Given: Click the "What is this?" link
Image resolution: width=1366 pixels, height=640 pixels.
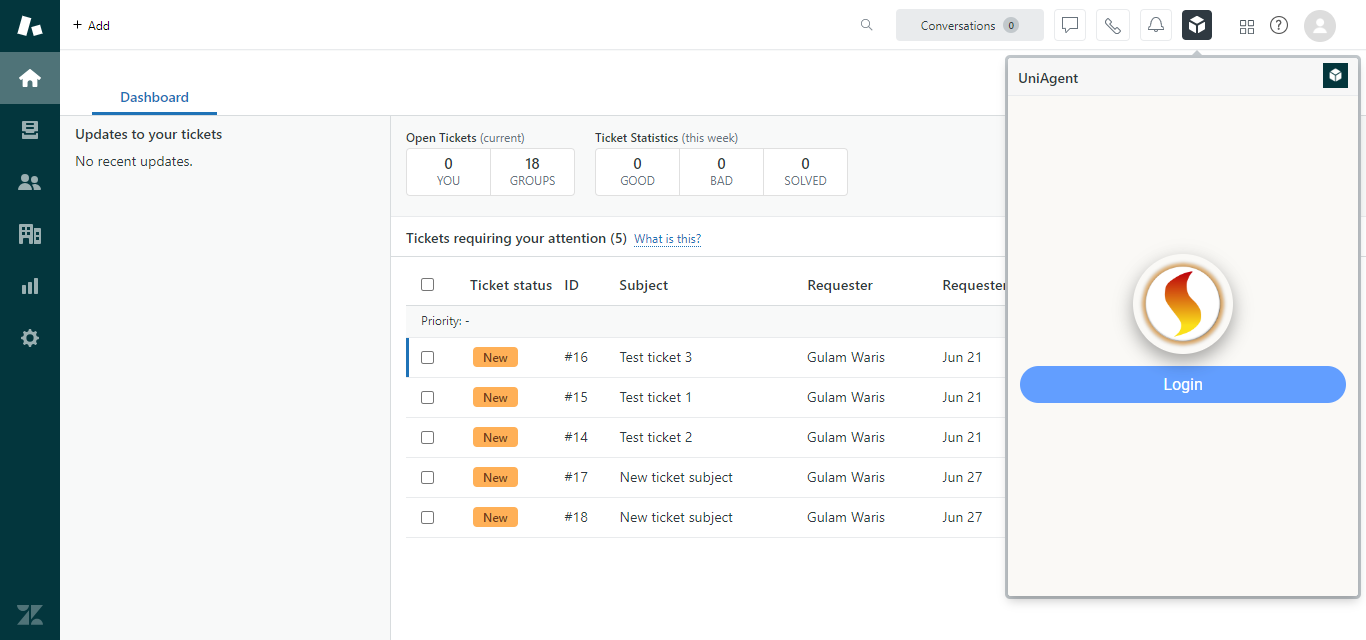Looking at the screenshot, I should point(667,239).
